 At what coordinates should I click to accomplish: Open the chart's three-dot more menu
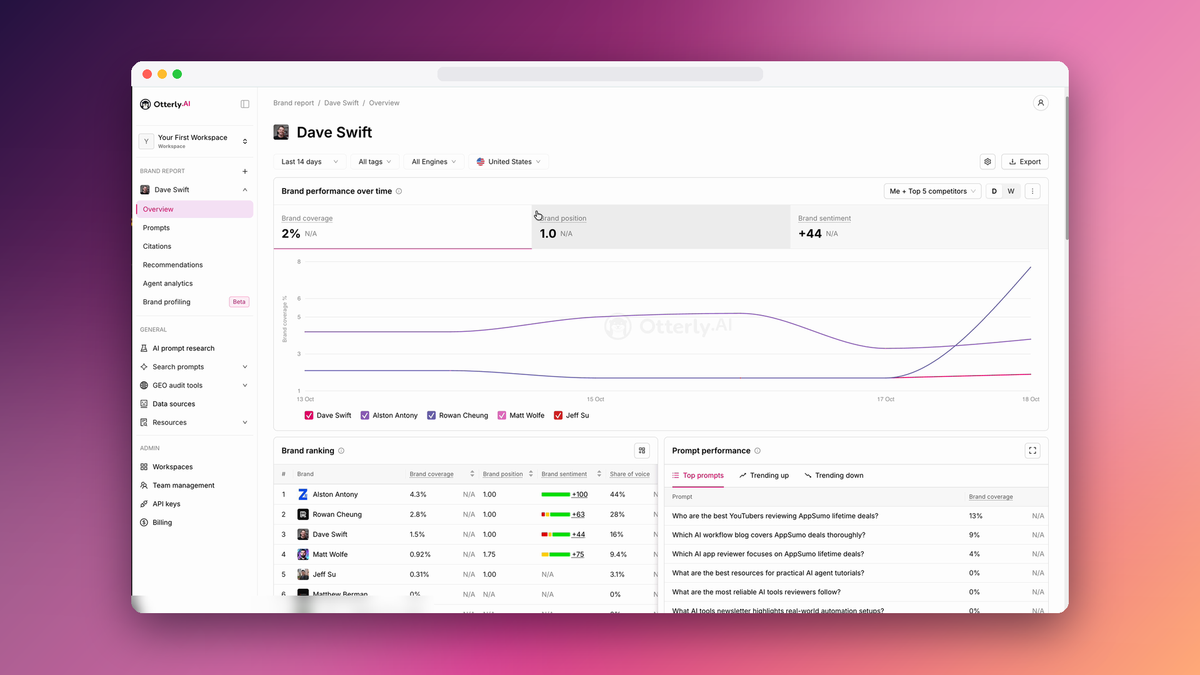pyautogui.click(x=1033, y=191)
